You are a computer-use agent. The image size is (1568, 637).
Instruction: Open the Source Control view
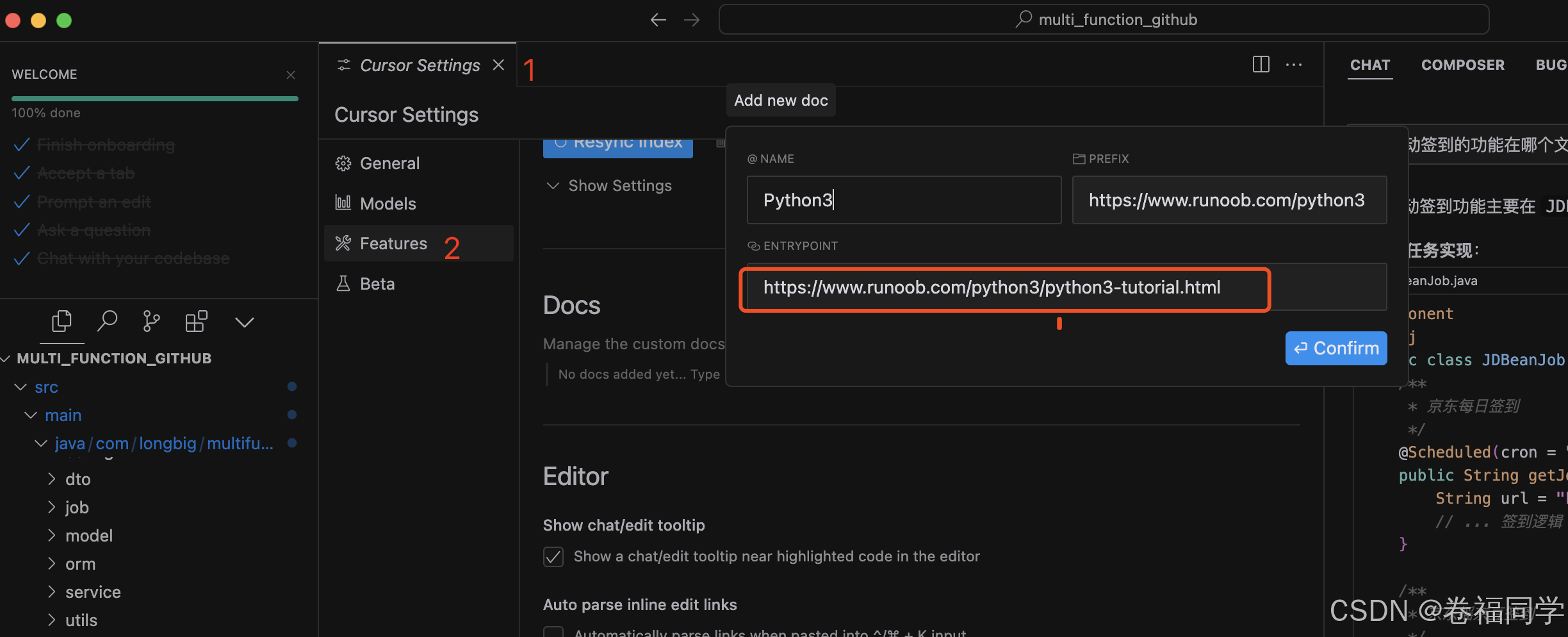(151, 321)
